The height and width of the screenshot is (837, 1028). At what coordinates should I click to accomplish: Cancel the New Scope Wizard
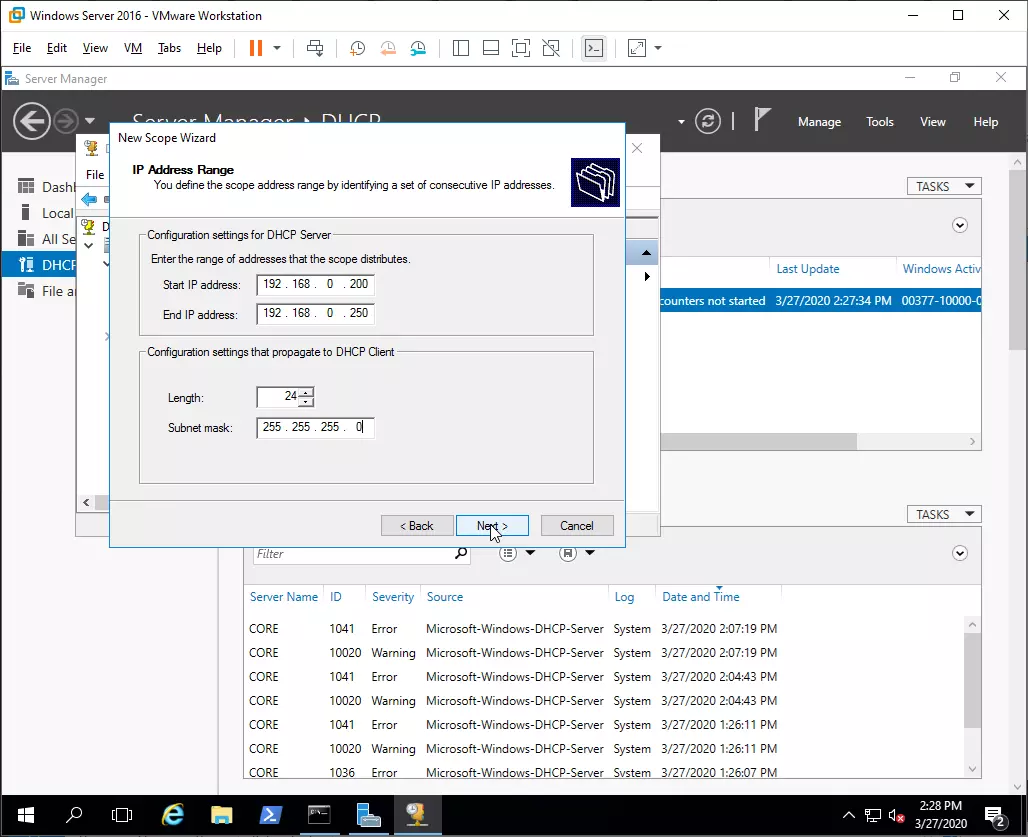(x=577, y=526)
